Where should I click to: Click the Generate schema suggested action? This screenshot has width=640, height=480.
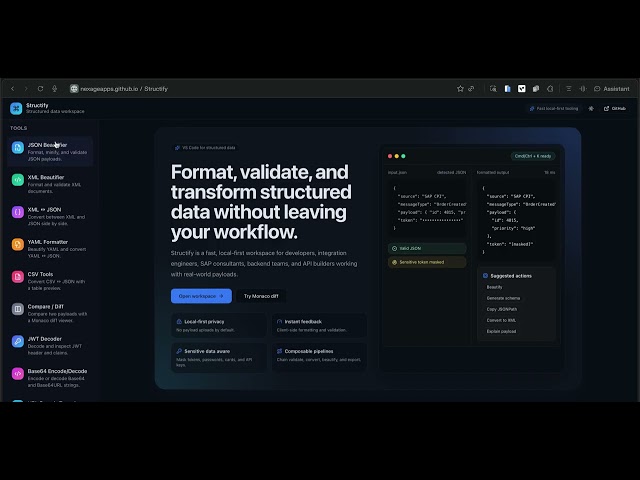(503, 298)
